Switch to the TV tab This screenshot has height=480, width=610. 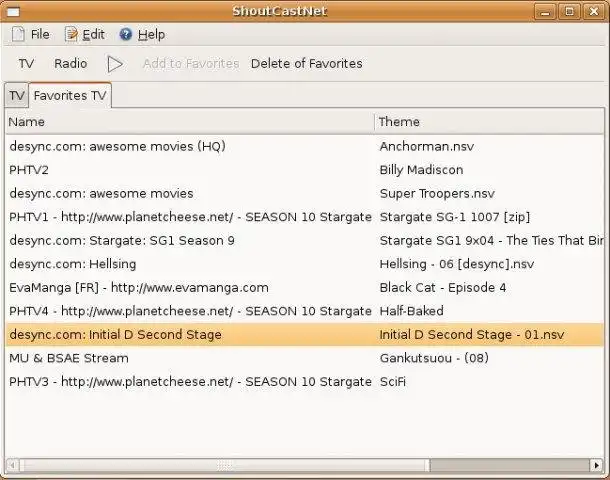(x=17, y=96)
